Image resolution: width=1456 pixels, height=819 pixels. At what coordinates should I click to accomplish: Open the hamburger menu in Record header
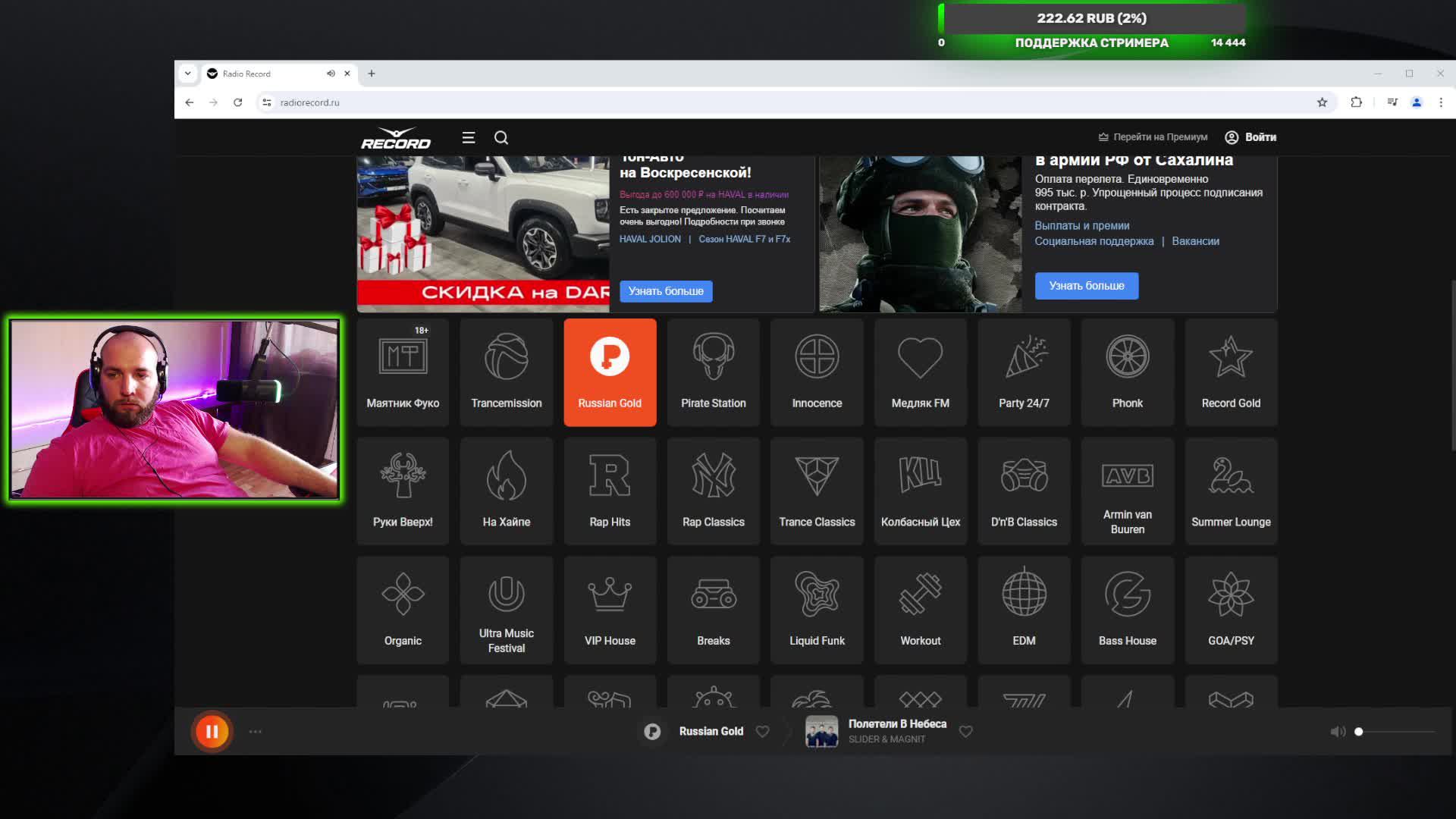point(469,137)
